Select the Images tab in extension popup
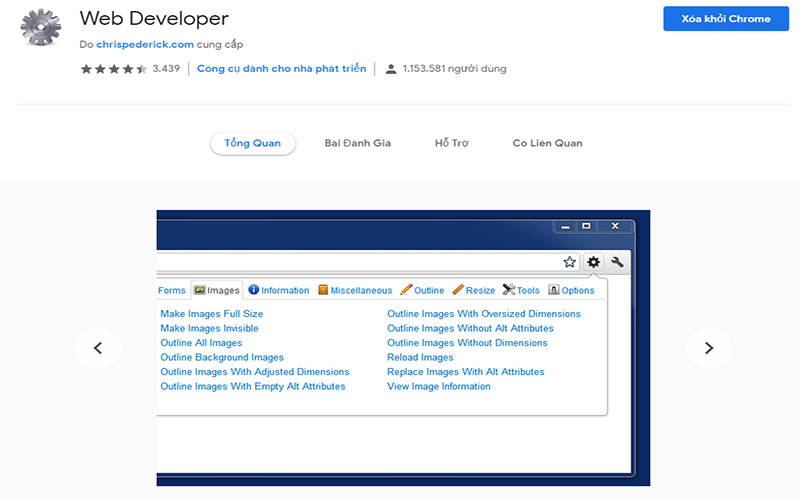800x500 pixels. [217, 290]
